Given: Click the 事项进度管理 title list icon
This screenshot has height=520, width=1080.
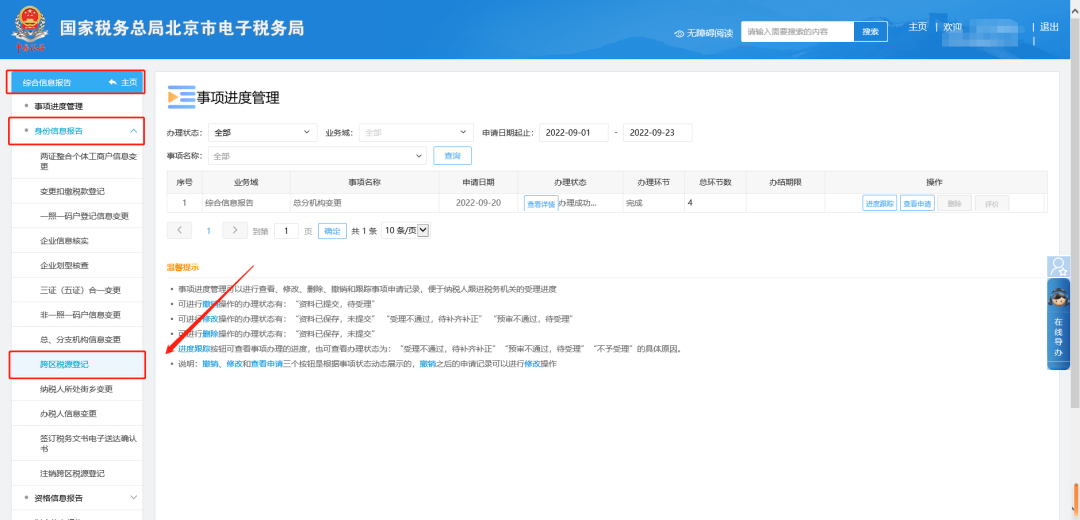Looking at the screenshot, I should click(181, 98).
